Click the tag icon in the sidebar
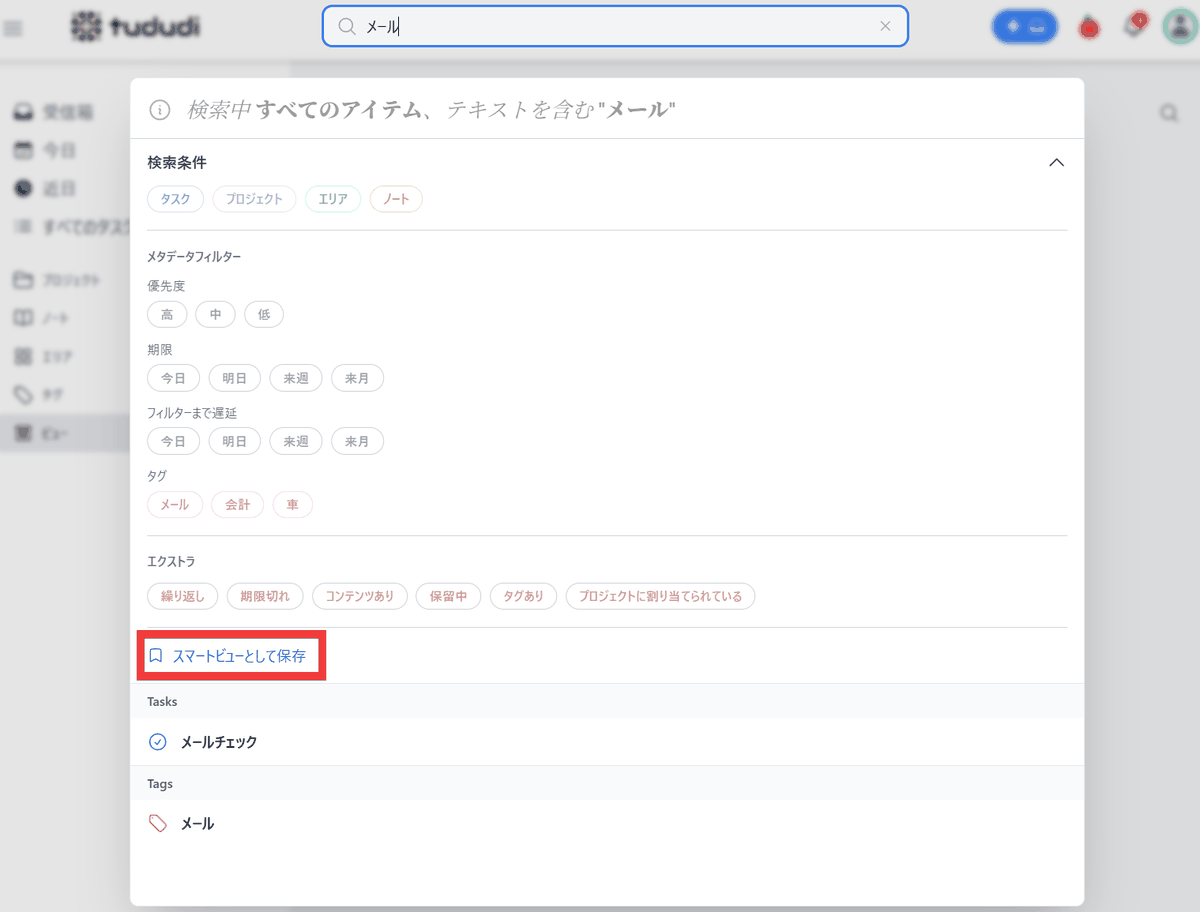 click(23, 395)
